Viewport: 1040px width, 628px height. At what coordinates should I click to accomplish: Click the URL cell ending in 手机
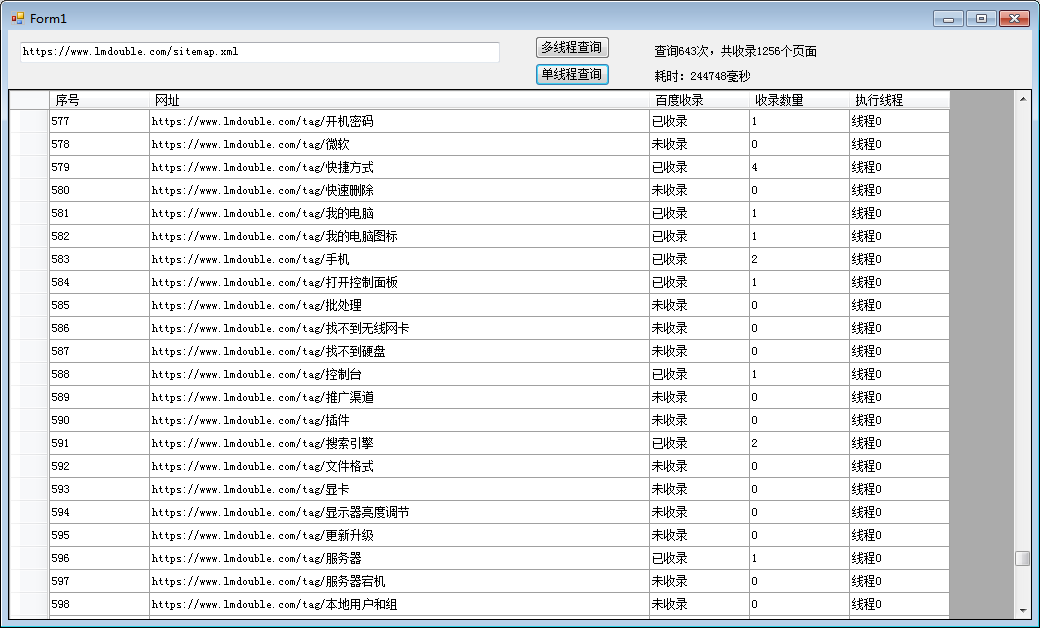(x=399, y=259)
